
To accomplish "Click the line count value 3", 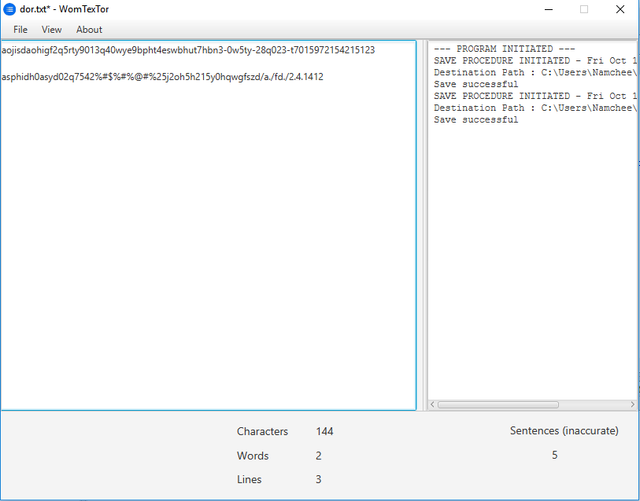I will pyautogui.click(x=318, y=479).
